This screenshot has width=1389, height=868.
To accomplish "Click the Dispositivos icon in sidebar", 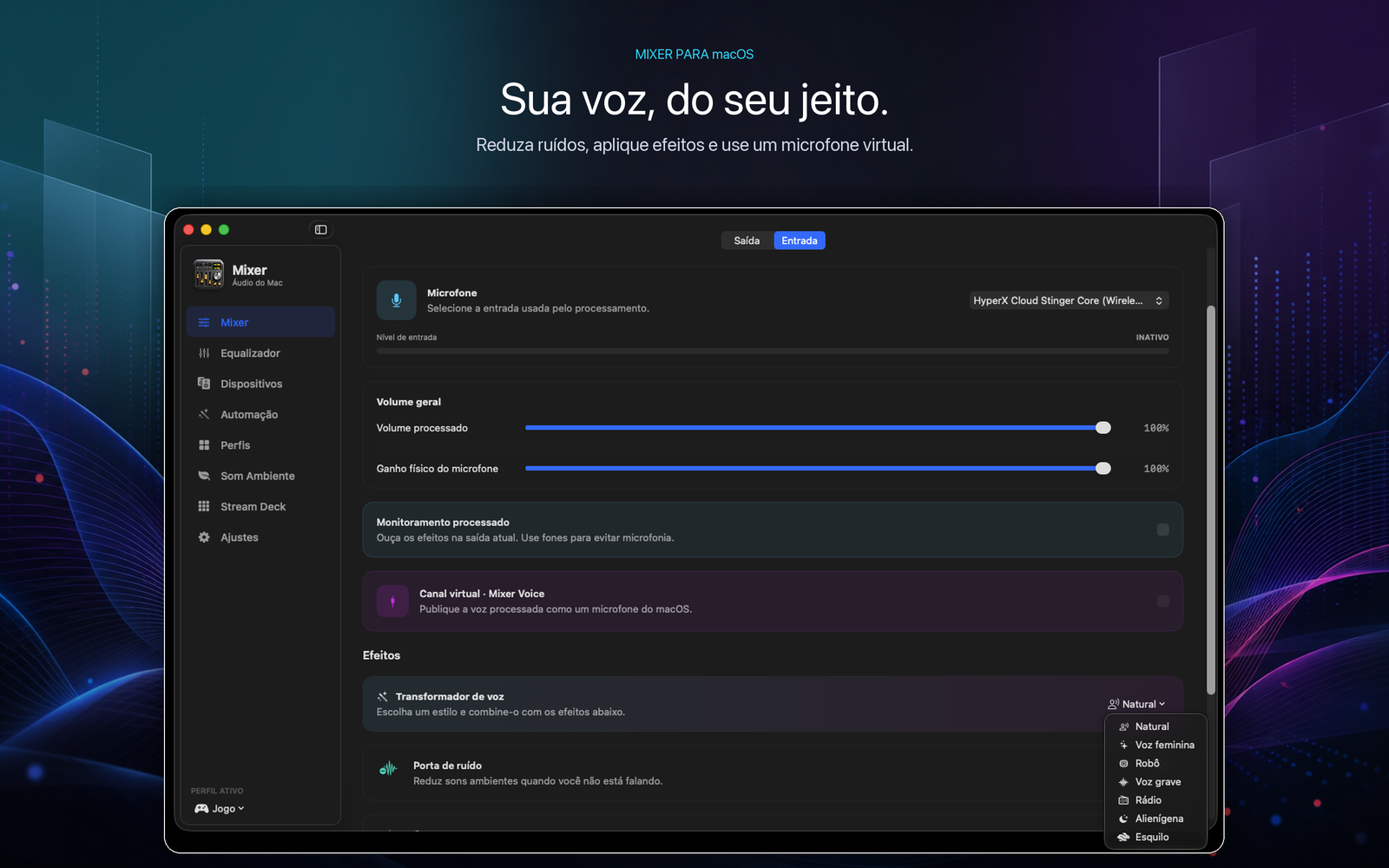I will point(204,384).
